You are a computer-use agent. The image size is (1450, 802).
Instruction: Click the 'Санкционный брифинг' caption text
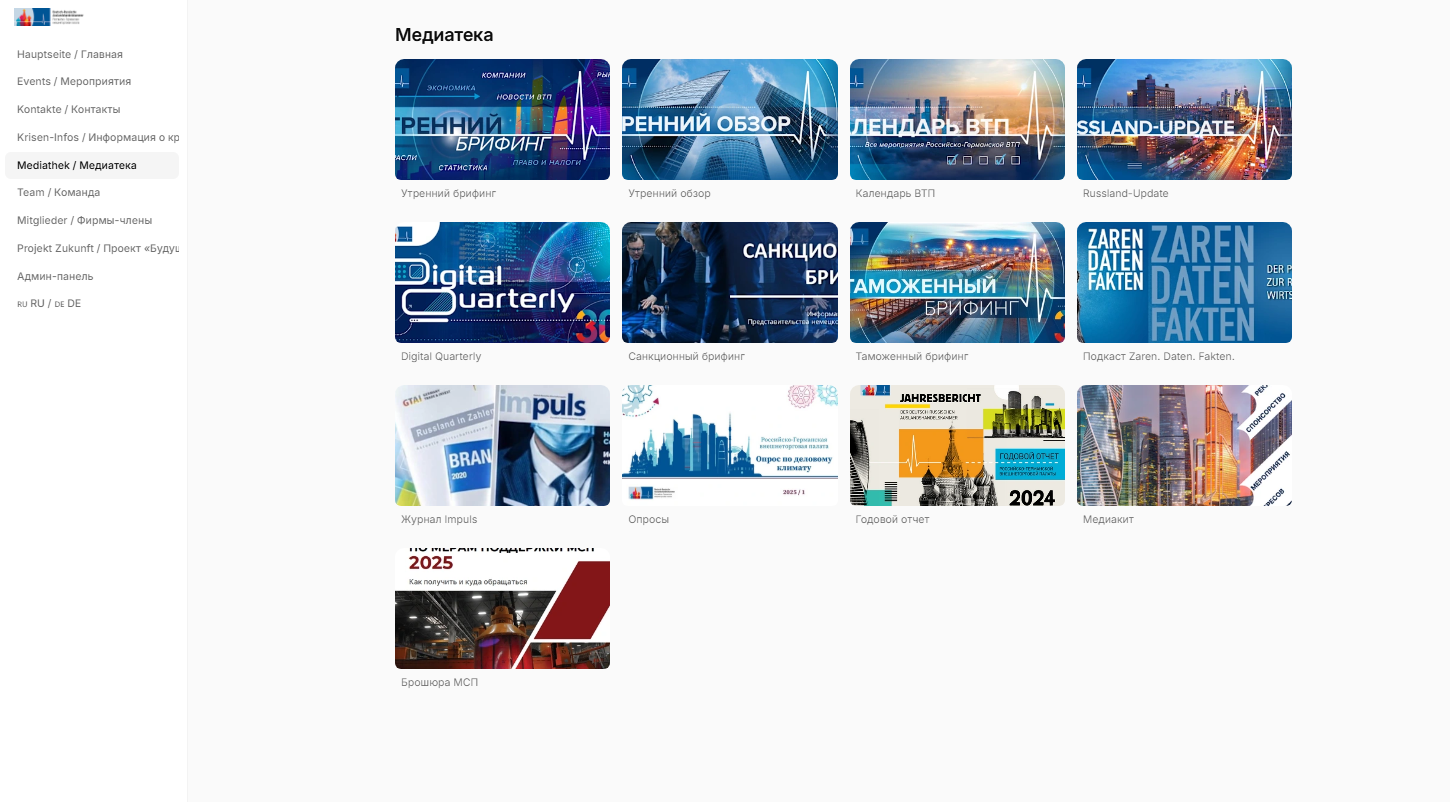tap(686, 356)
